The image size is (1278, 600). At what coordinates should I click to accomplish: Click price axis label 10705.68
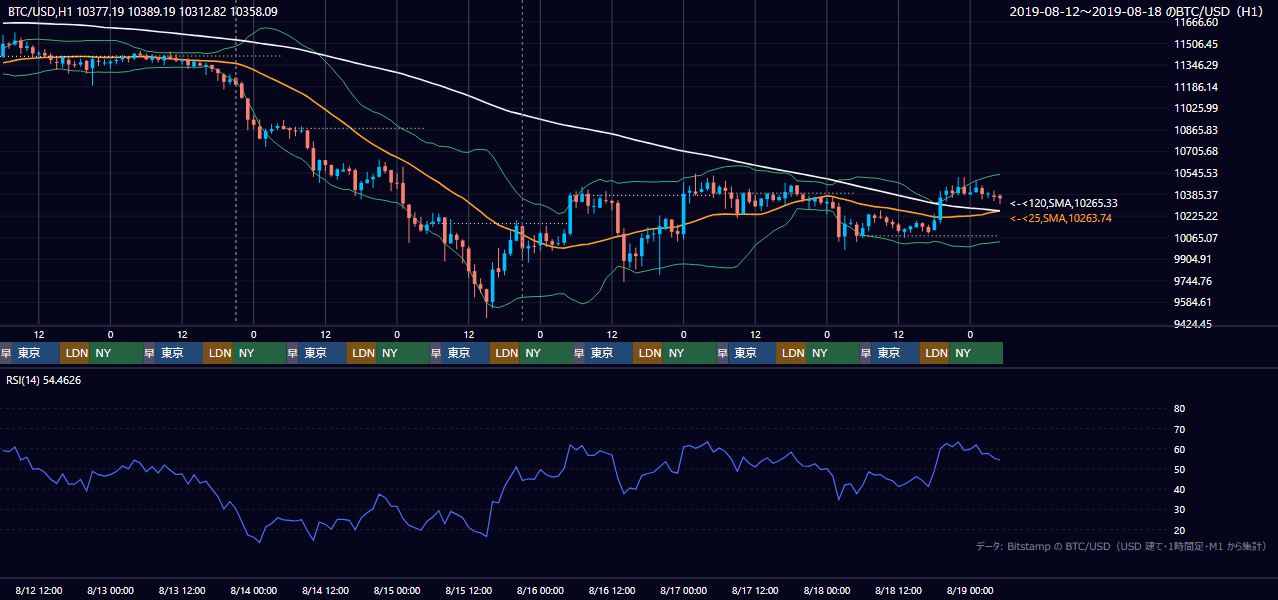(x=1196, y=151)
